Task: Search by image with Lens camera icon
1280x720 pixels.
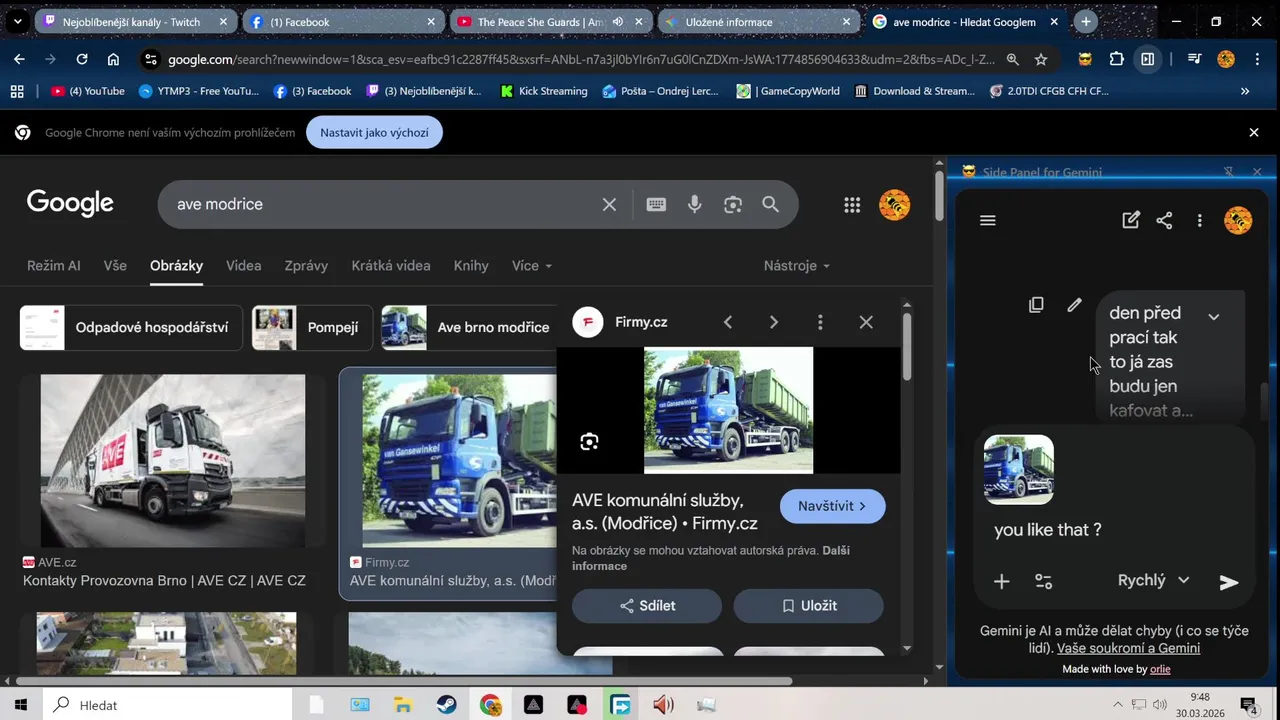Action: 733,204
